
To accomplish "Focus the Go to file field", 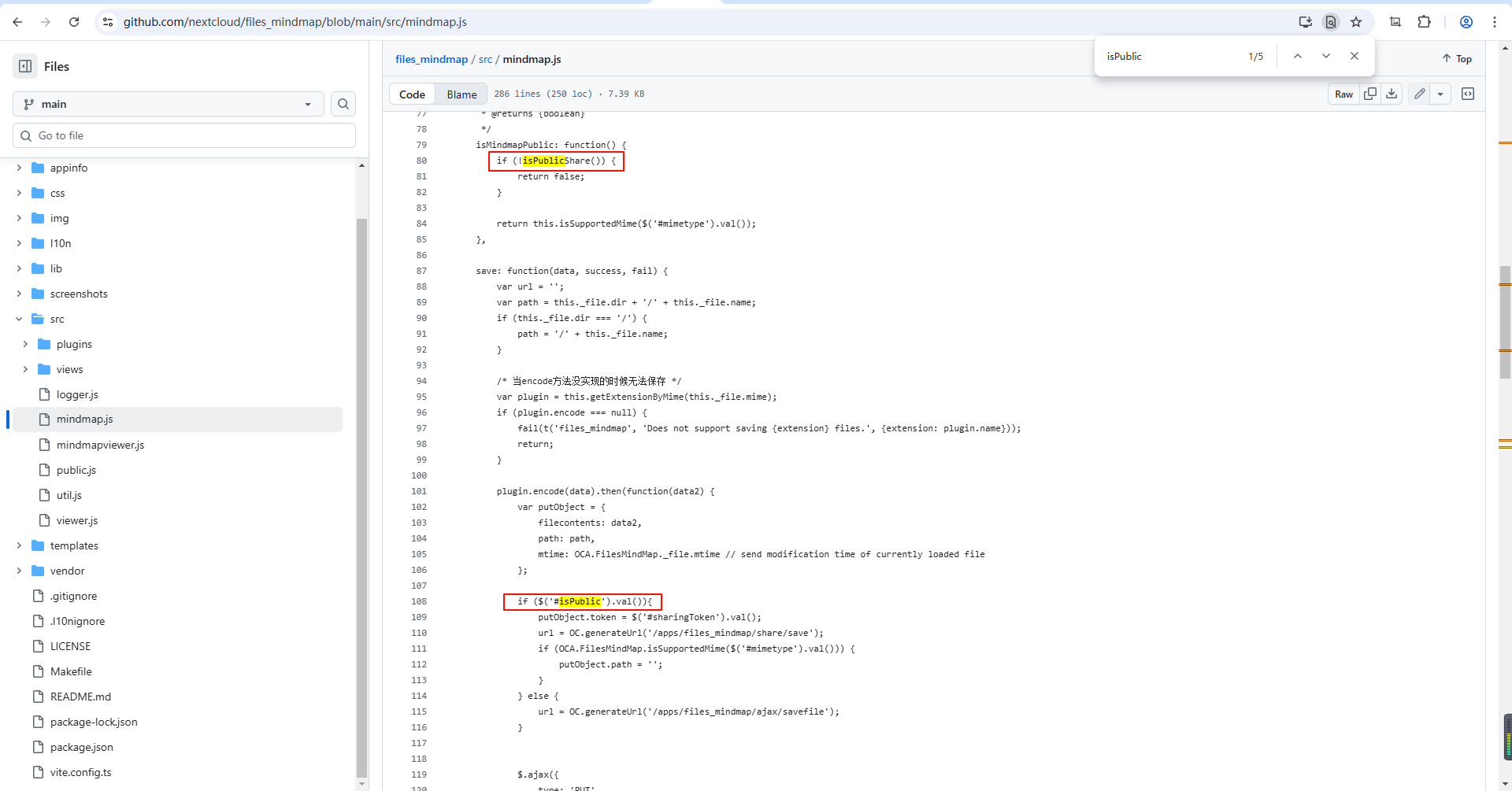I will pos(184,135).
